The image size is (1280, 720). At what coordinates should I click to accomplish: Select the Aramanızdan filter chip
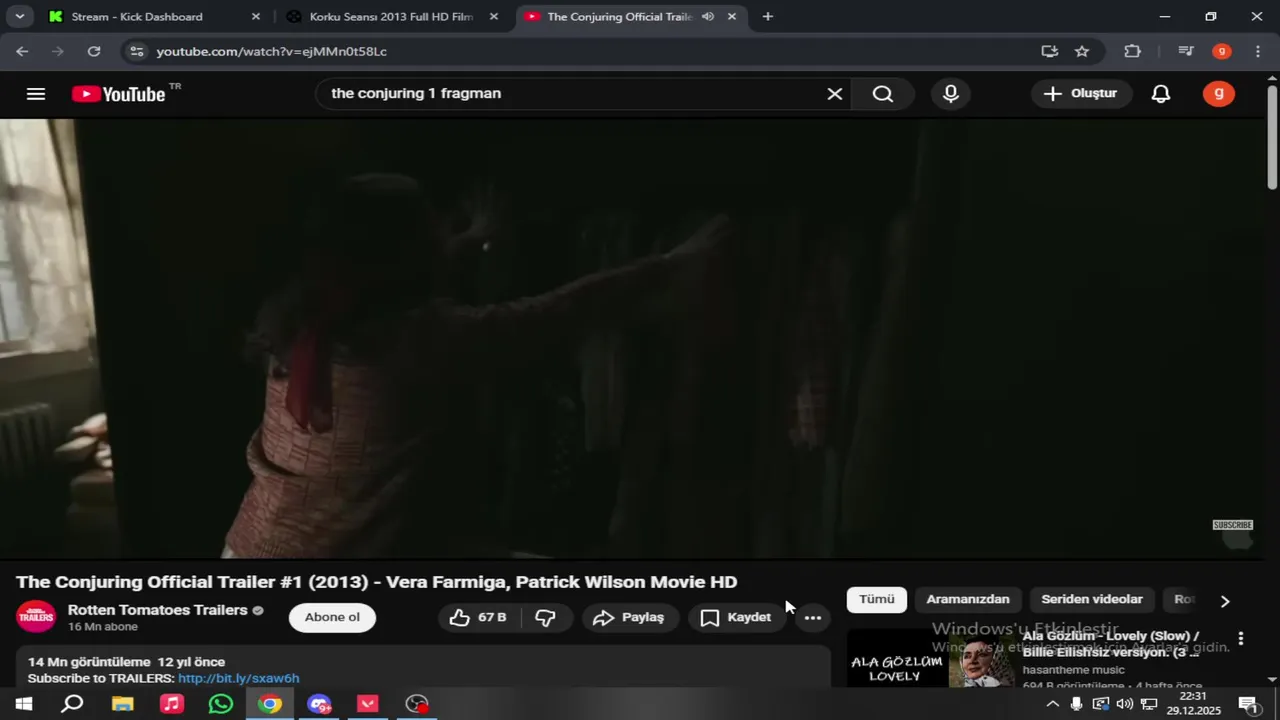(x=968, y=600)
